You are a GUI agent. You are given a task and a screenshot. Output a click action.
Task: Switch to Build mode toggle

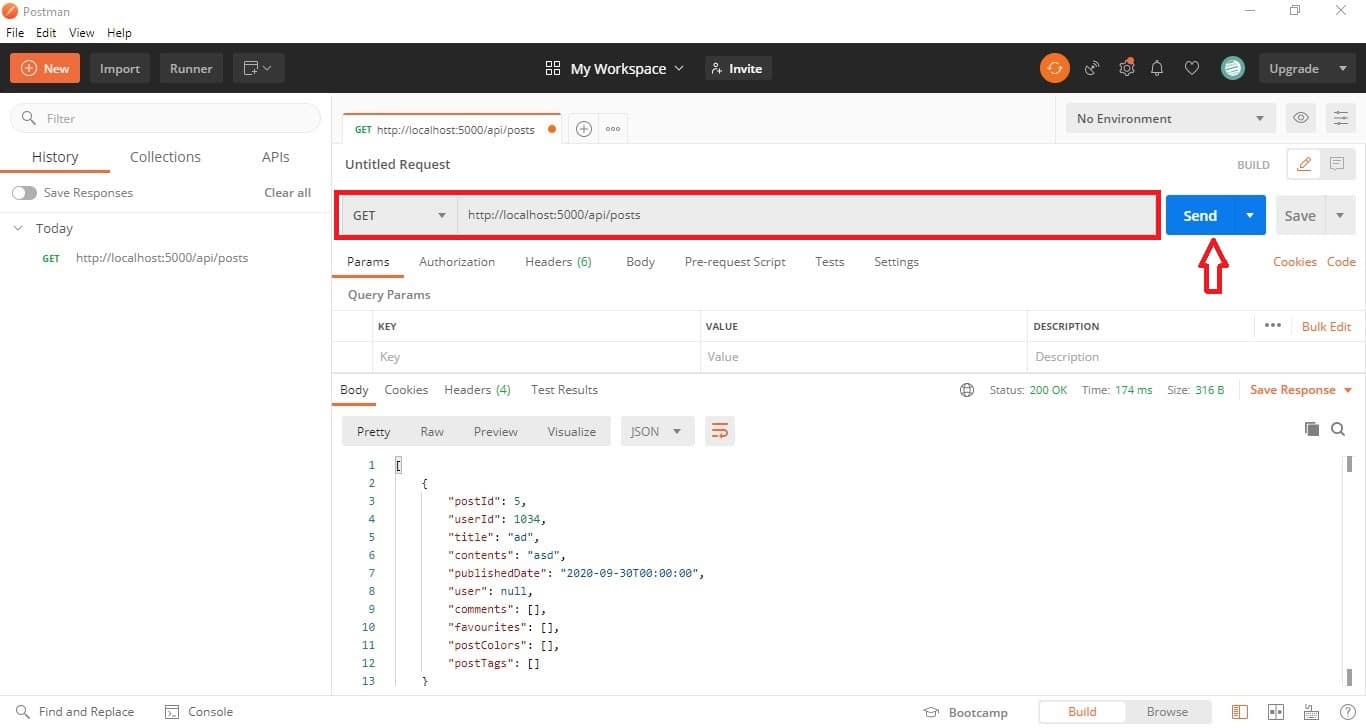(x=1082, y=712)
